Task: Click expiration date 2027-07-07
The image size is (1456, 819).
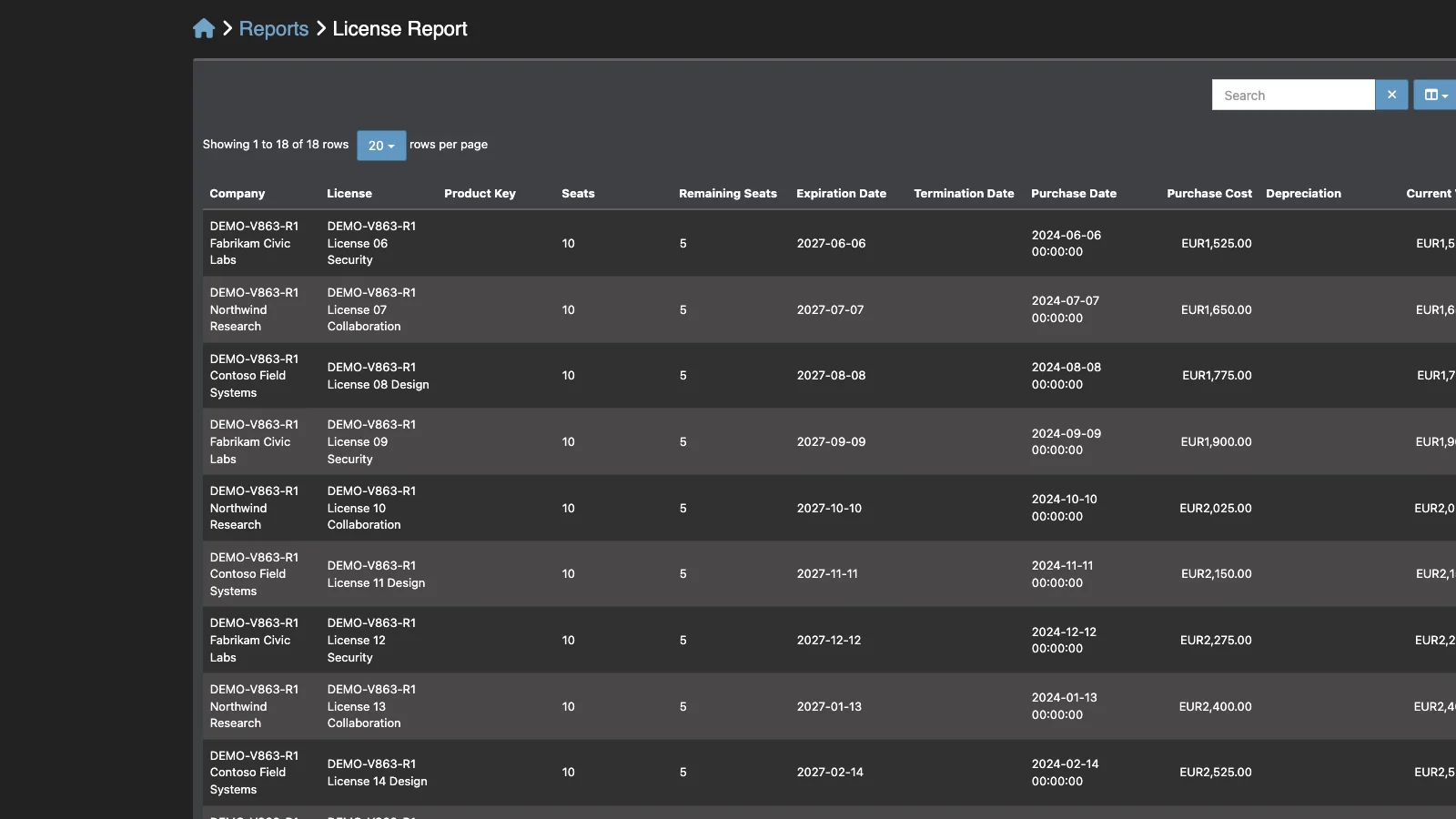Action: (x=830, y=310)
